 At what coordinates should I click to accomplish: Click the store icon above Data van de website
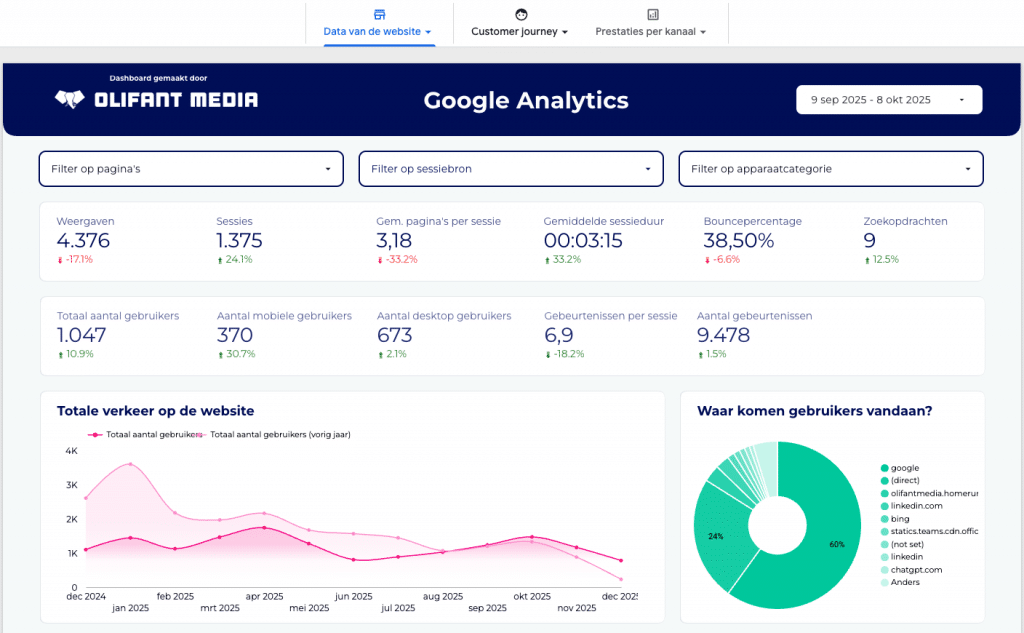coord(378,14)
